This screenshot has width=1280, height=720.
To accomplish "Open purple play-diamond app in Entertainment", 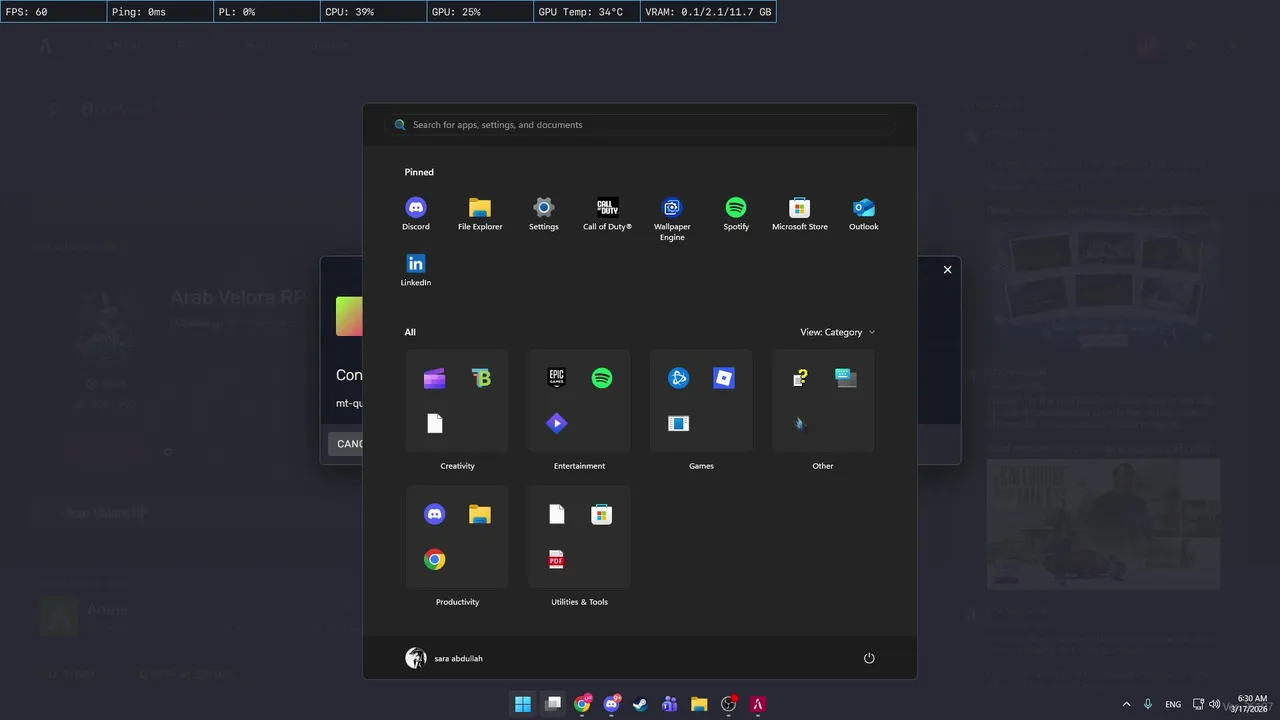I will (x=557, y=423).
